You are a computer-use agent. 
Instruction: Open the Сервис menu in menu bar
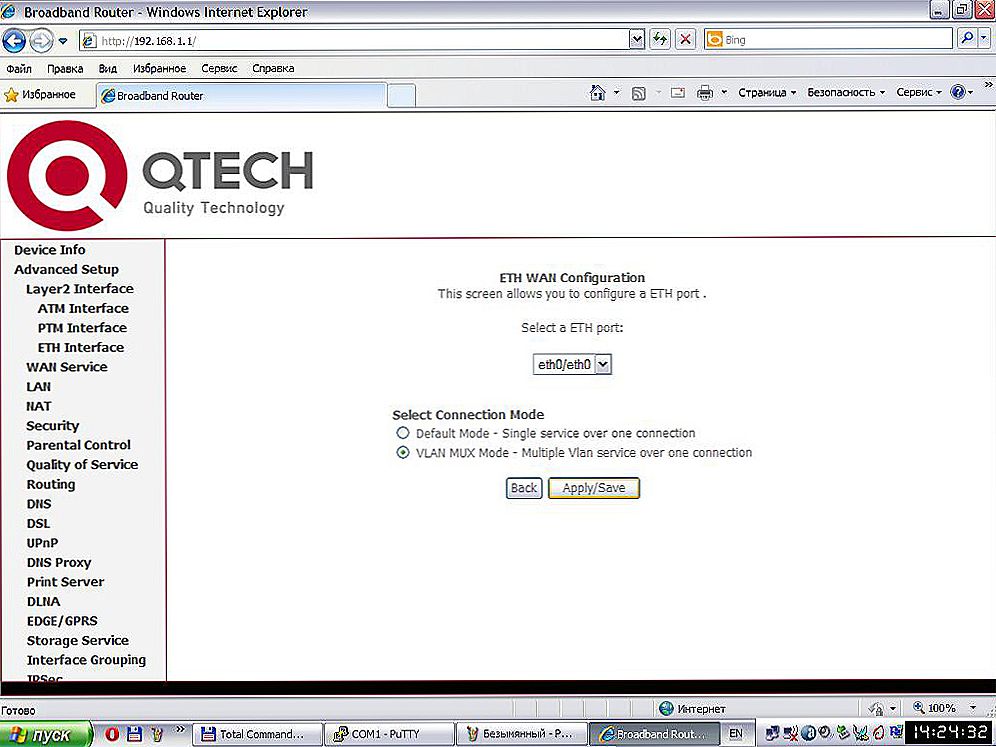pos(219,69)
